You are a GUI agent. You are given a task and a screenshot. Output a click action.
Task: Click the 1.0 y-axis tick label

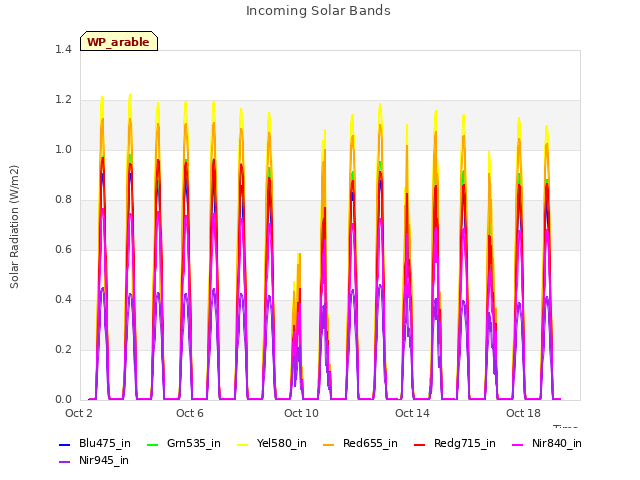click(x=63, y=149)
